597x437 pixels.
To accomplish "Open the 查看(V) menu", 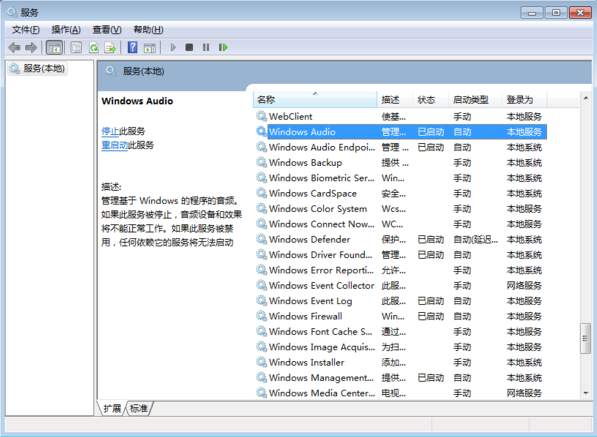I will point(107,30).
